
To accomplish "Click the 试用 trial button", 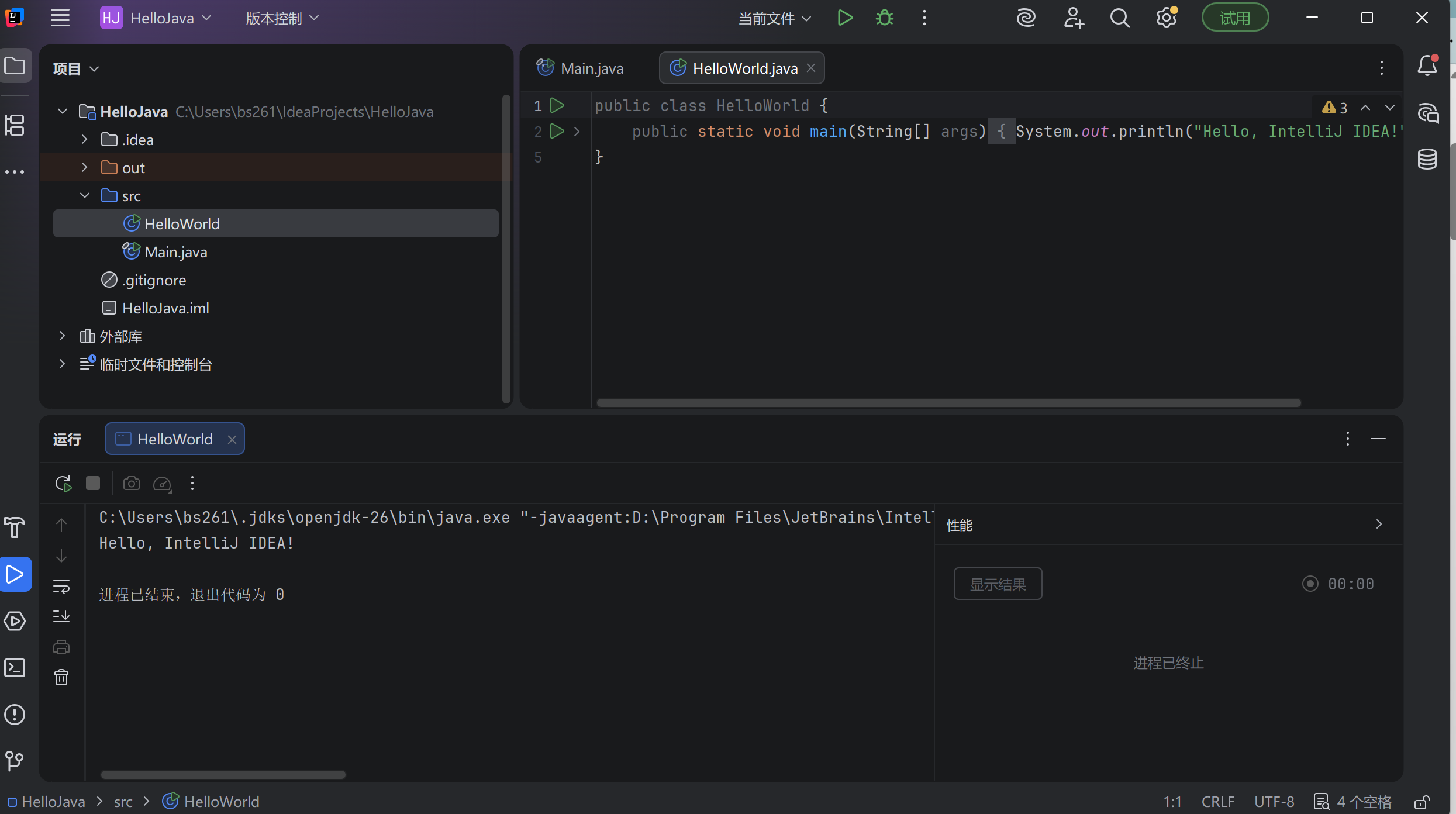I will (1235, 18).
